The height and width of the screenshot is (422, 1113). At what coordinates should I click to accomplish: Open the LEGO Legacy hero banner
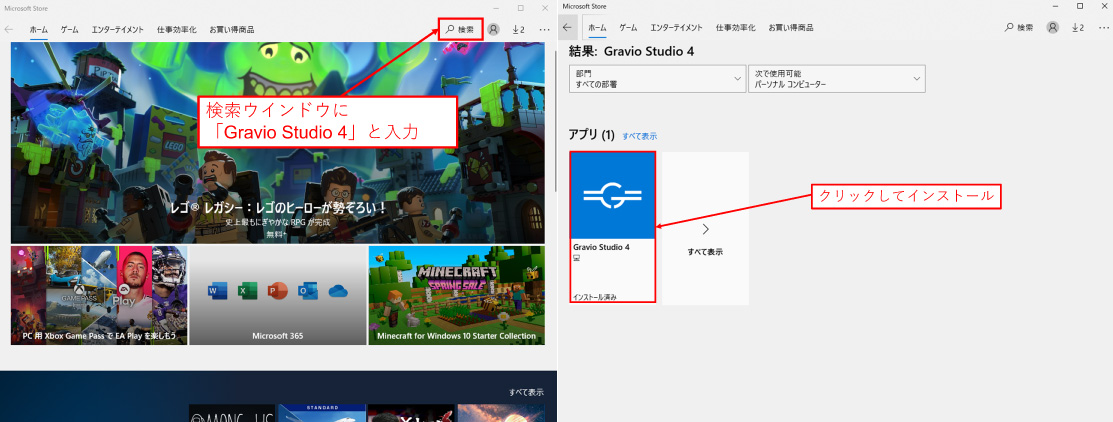click(x=278, y=143)
